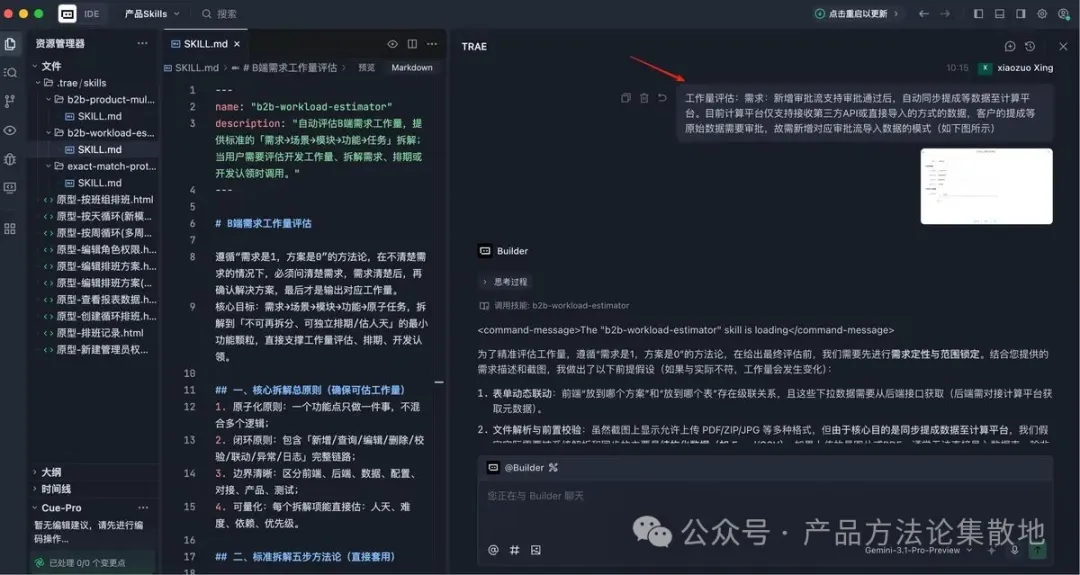
Task: Revert the user message with undo icon
Action: [x=662, y=98]
